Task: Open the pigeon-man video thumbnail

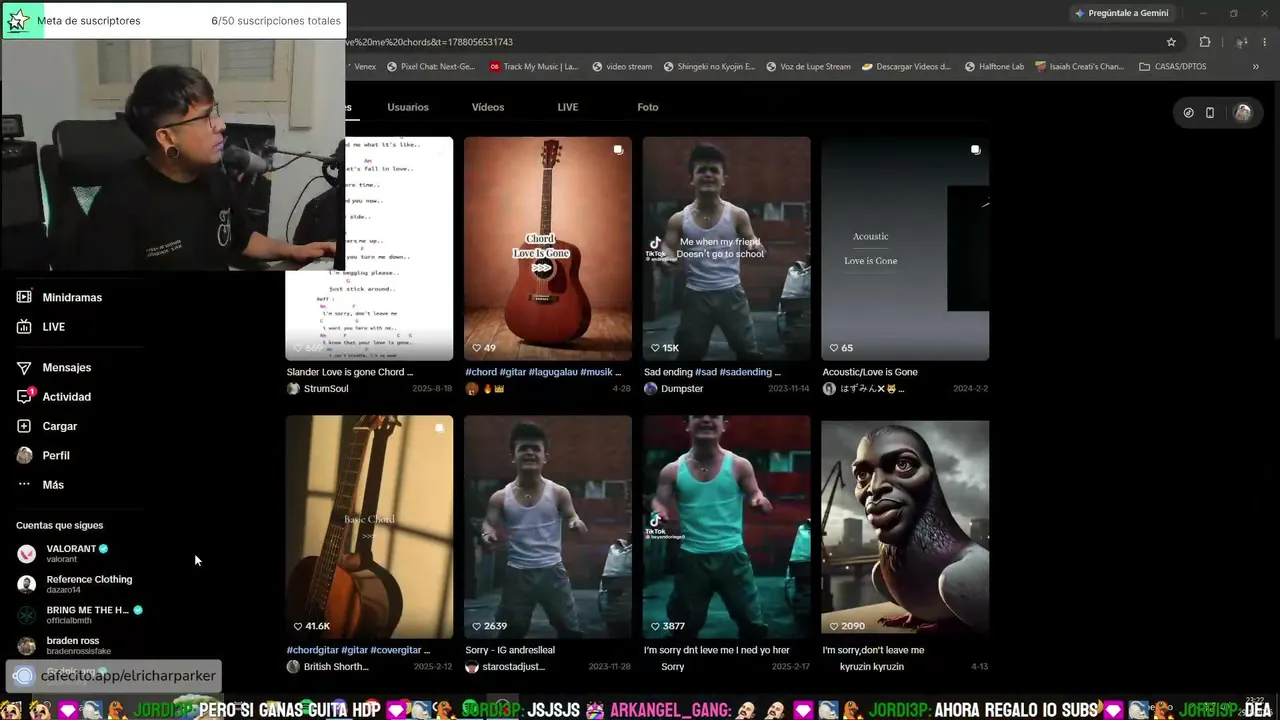Action: (x=905, y=527)
